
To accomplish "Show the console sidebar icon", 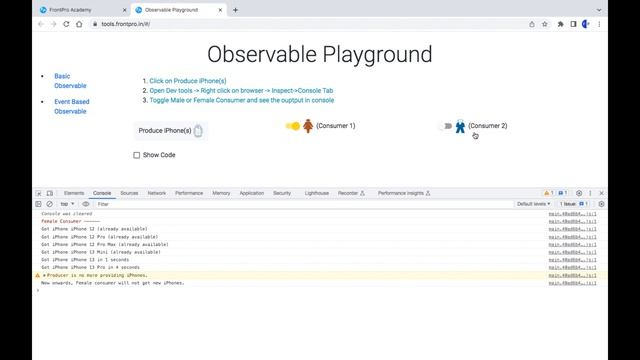I will click(x=38, y=204).
